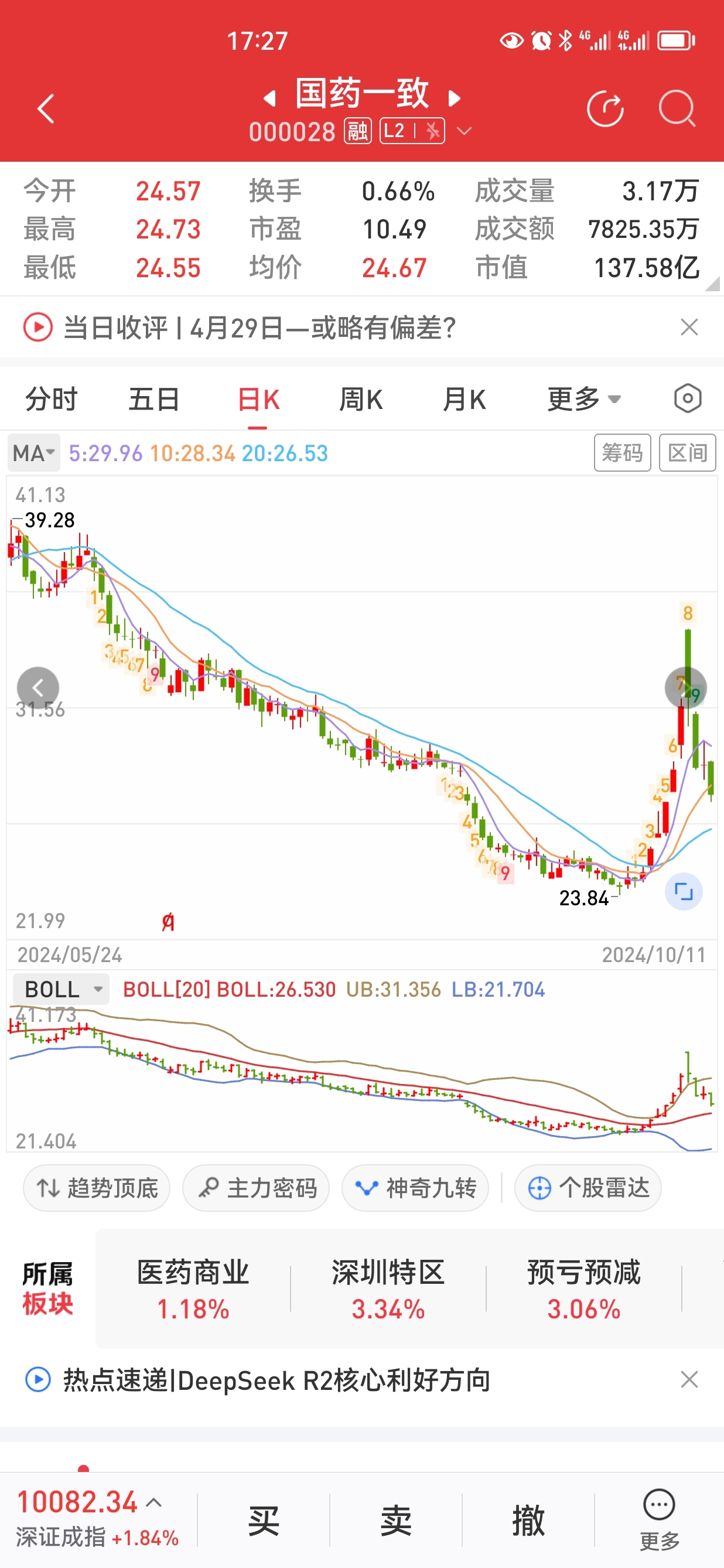Toggle the 主力密码 indicator
Viewport: 724px width, 1568px height.
point(256,1188)
